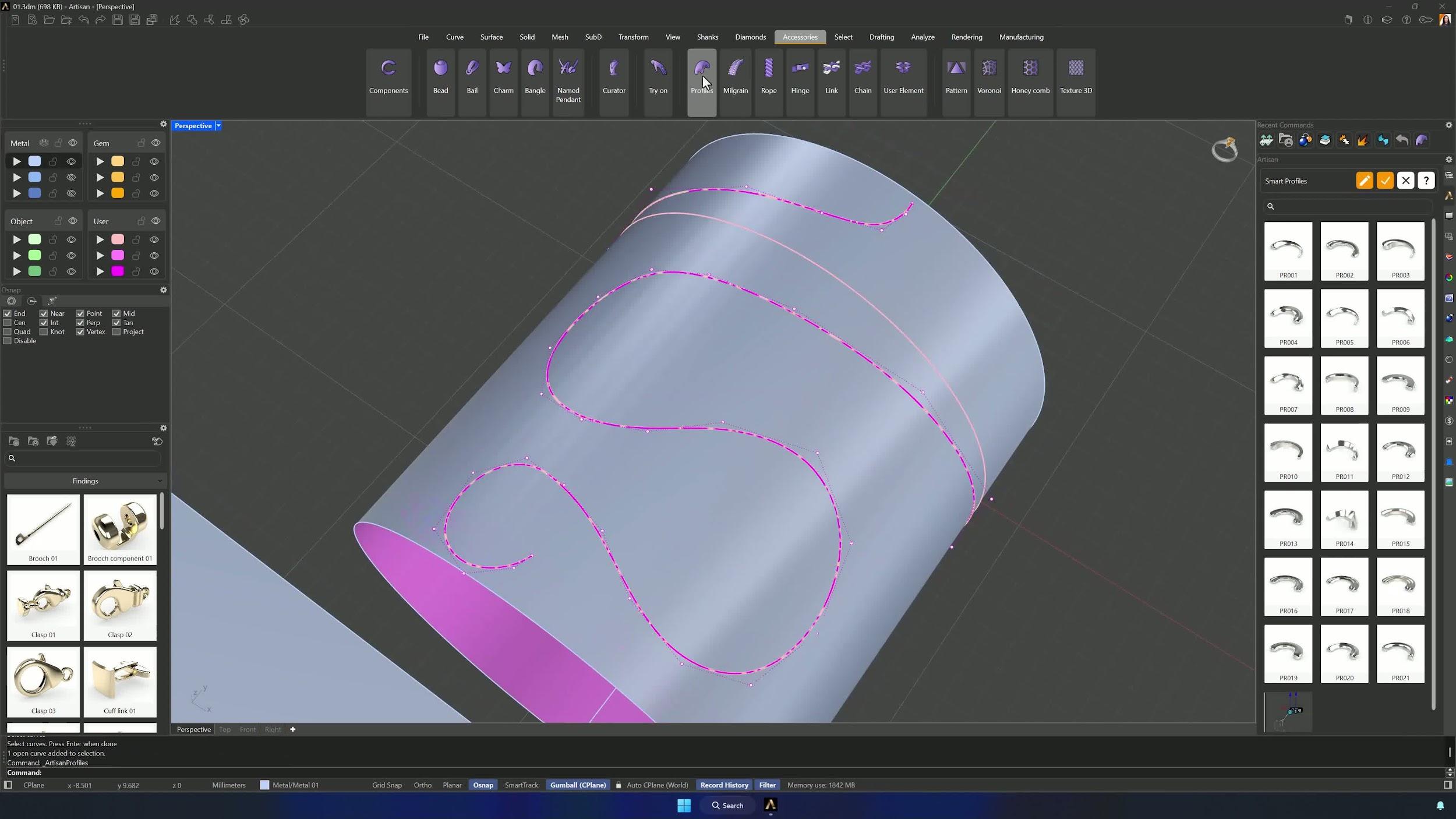Toggle visibility of the Metal layer group

pos(73,143)
